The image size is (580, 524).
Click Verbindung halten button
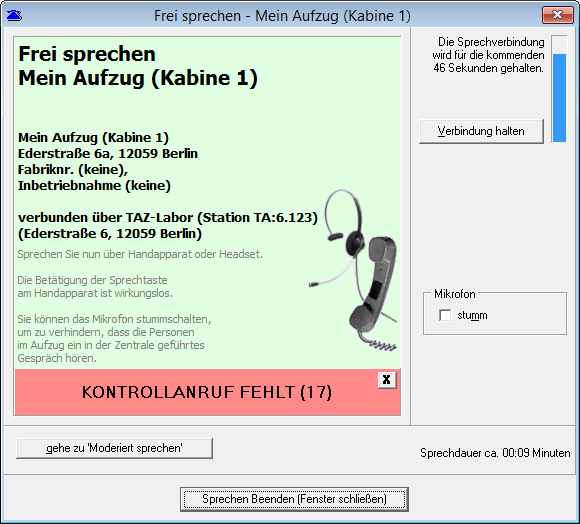(x=481, y=131)
